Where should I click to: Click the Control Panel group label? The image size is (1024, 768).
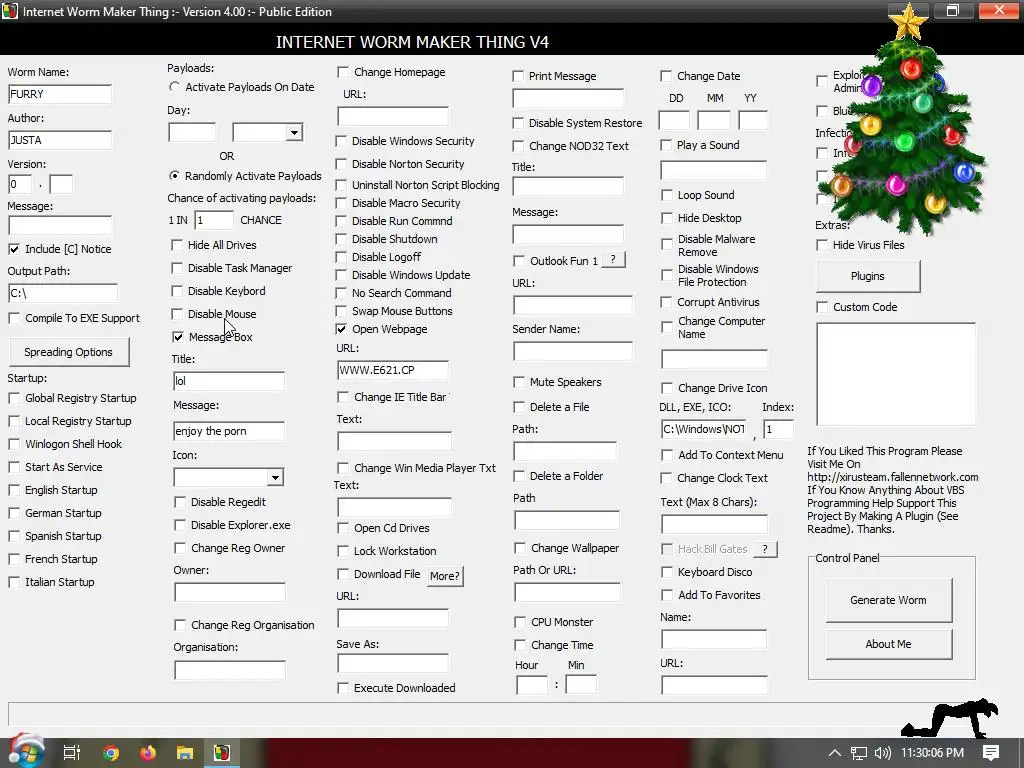coord(847,558)
